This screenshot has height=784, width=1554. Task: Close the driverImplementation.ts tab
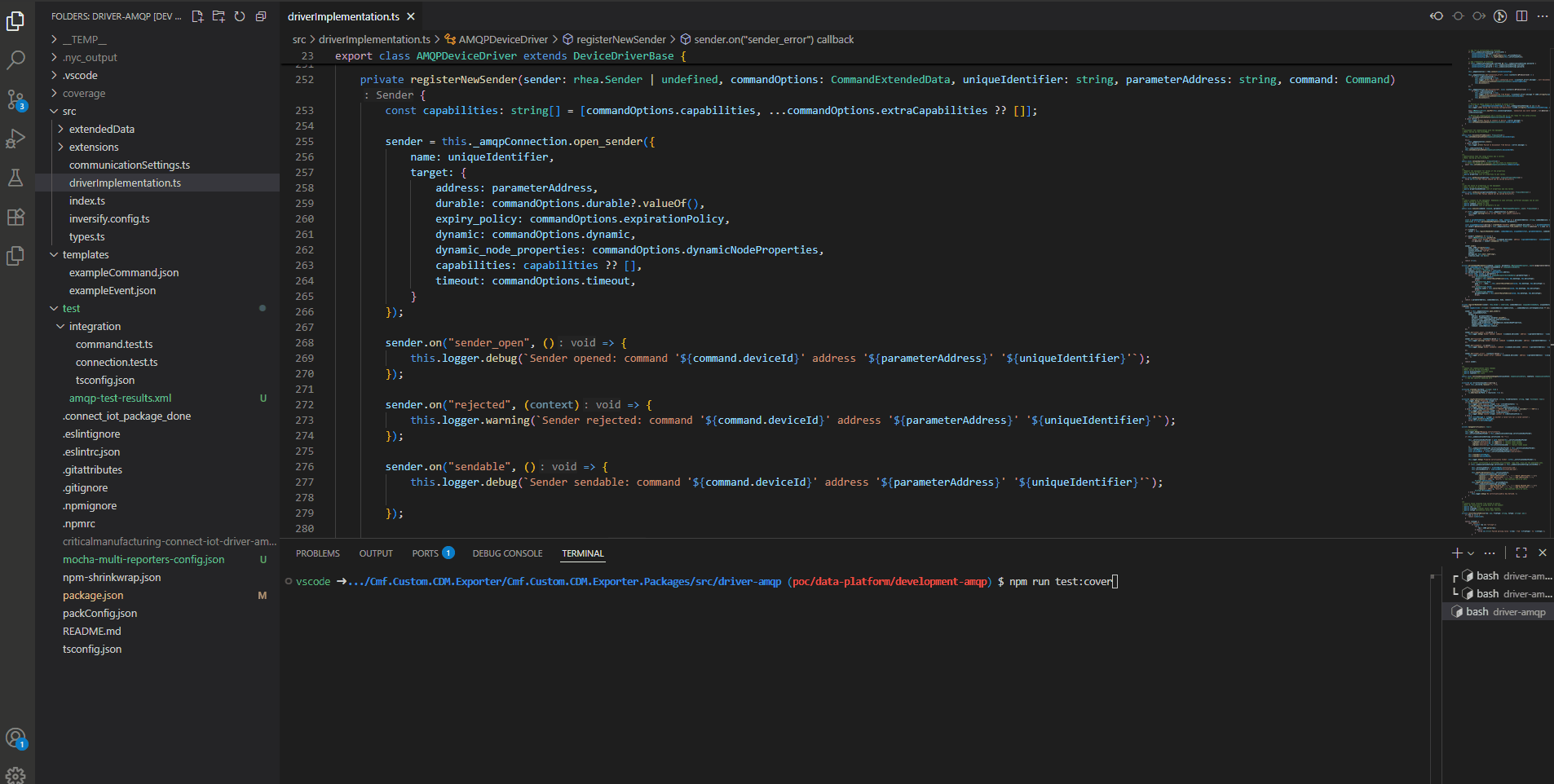(x=411, y=16)
